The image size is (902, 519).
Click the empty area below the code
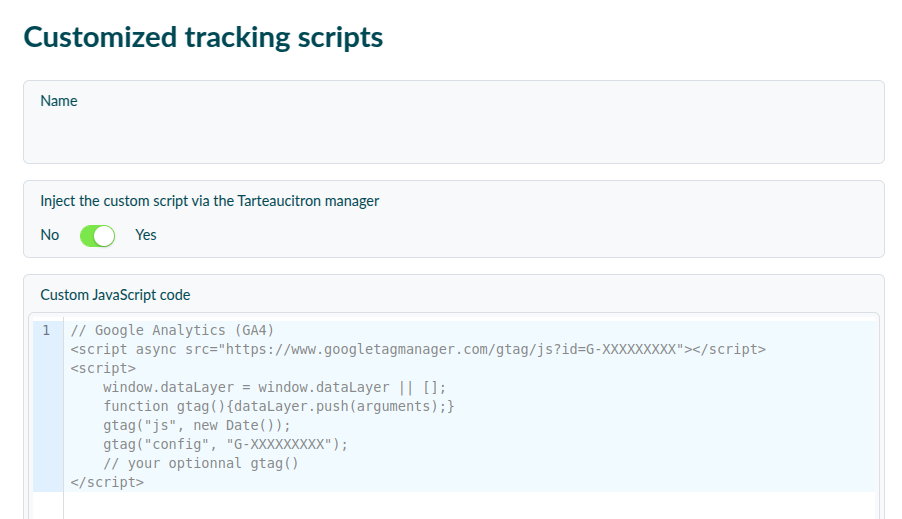coord(469,506)
